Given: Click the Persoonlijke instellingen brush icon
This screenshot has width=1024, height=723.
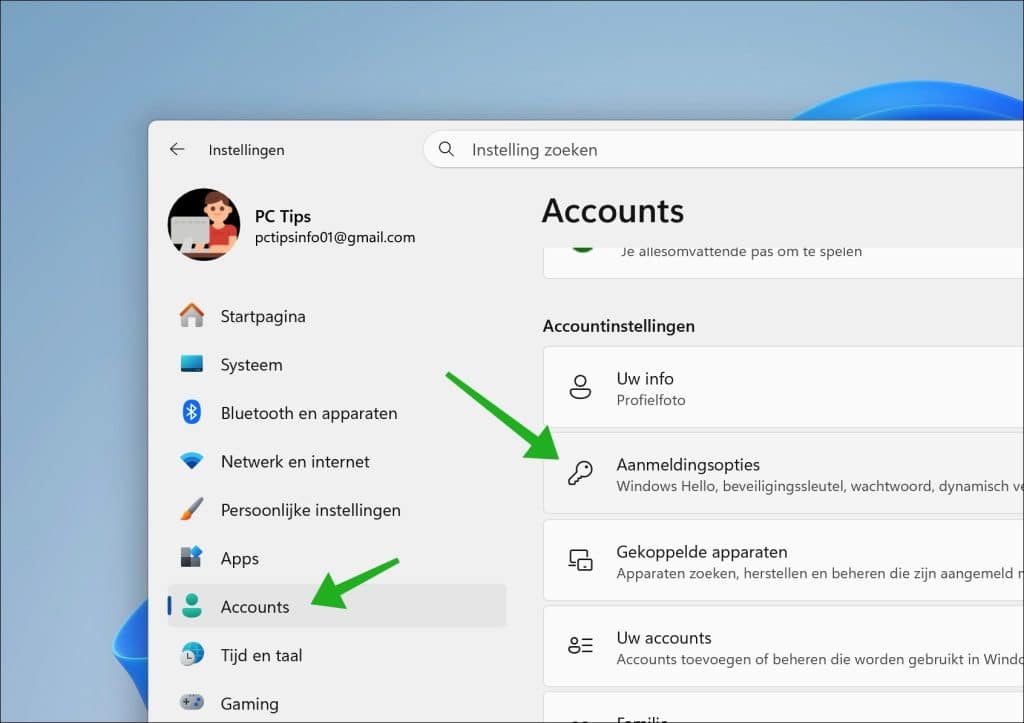Looking at the screenshot, I should click(191, 509).
